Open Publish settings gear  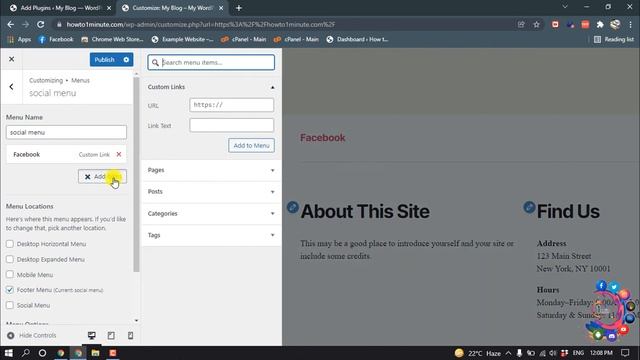[126, 60]
